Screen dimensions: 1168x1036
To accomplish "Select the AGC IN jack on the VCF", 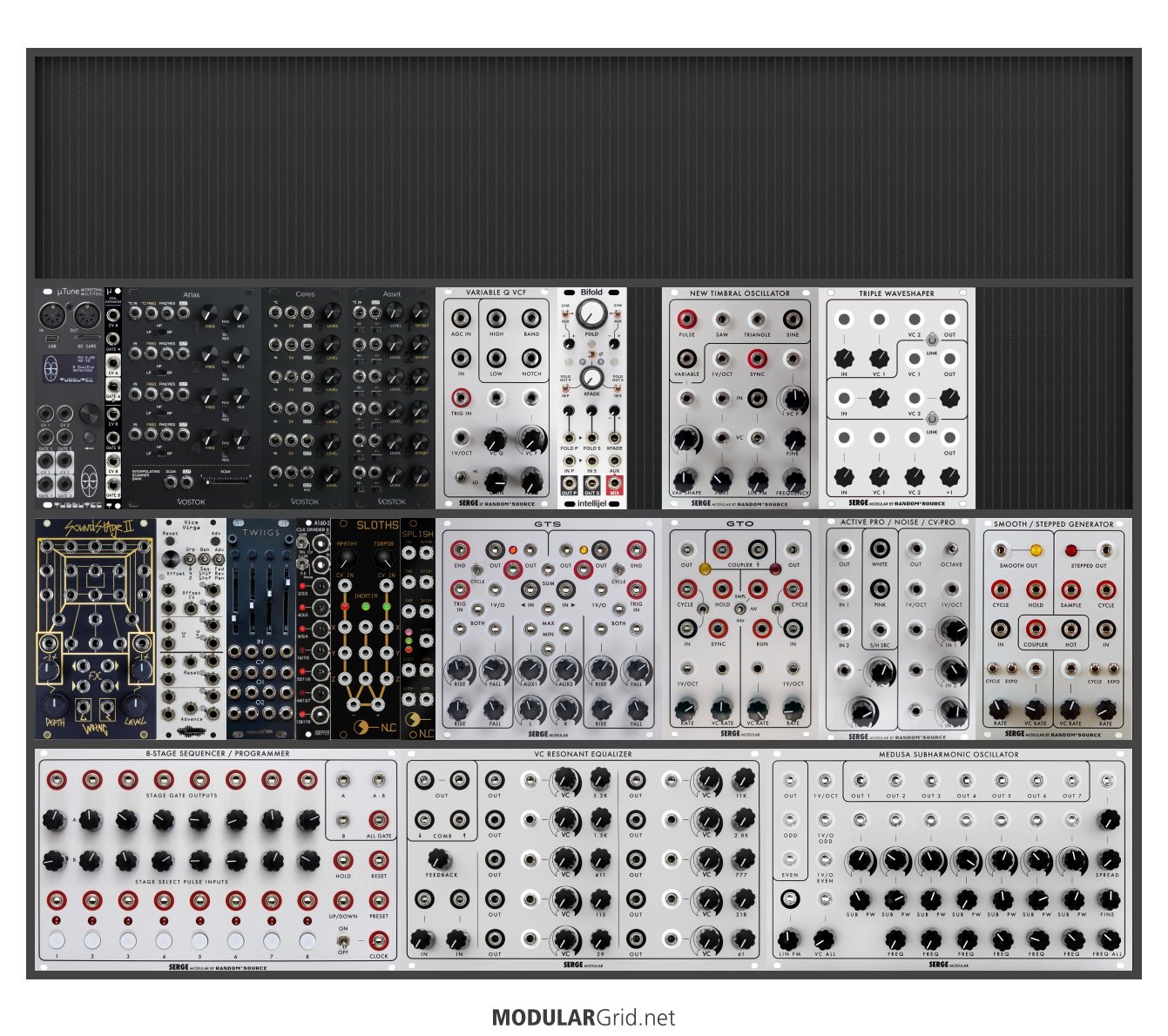I will click(461, 317).
